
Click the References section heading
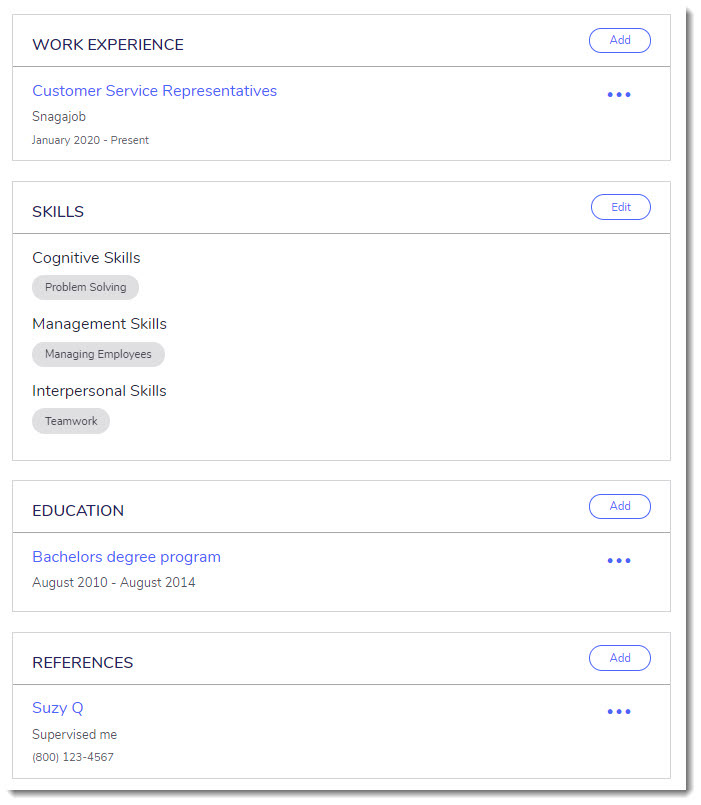pos(82,663)
